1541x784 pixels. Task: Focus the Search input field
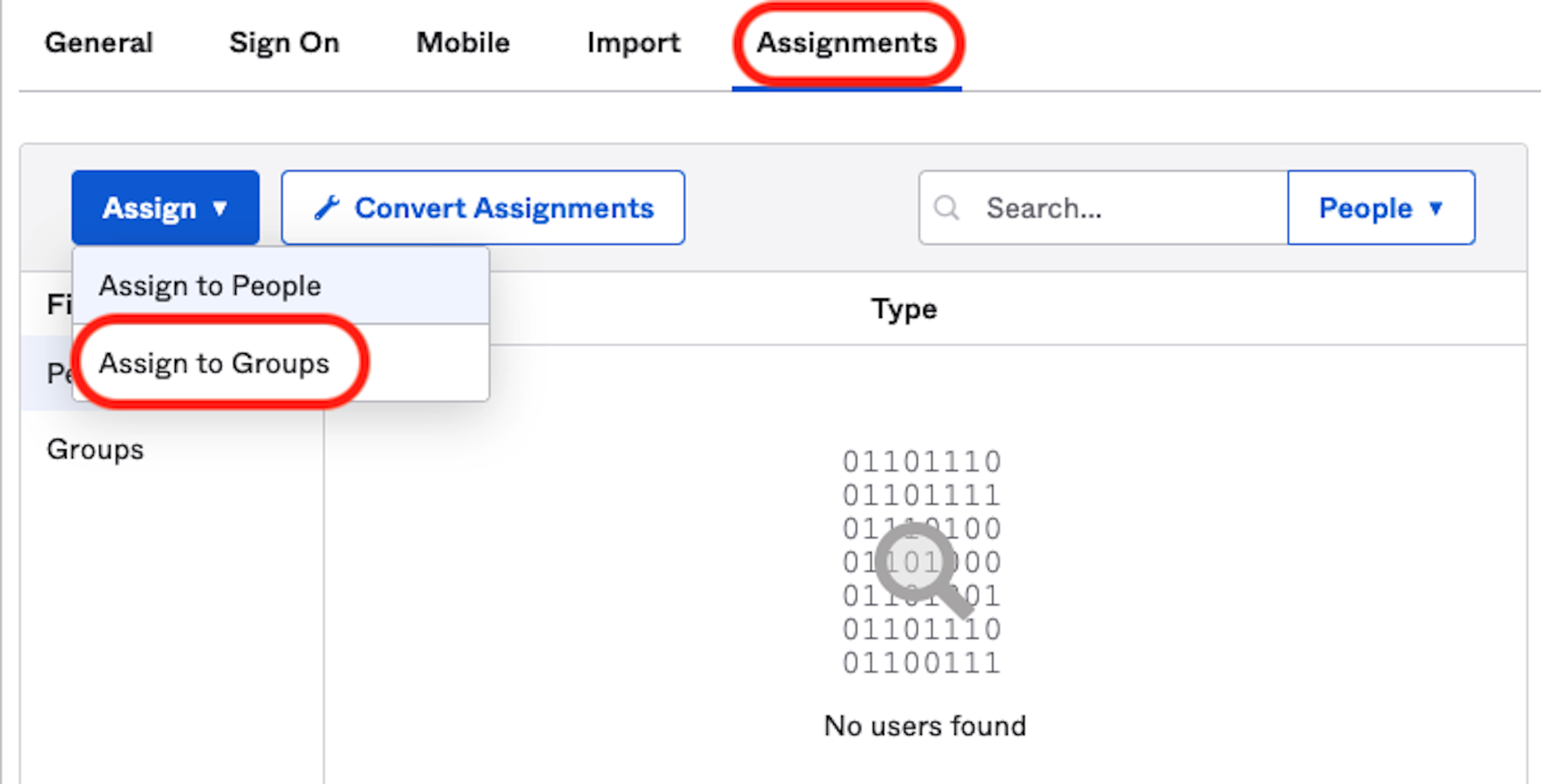click(1124, 208)
